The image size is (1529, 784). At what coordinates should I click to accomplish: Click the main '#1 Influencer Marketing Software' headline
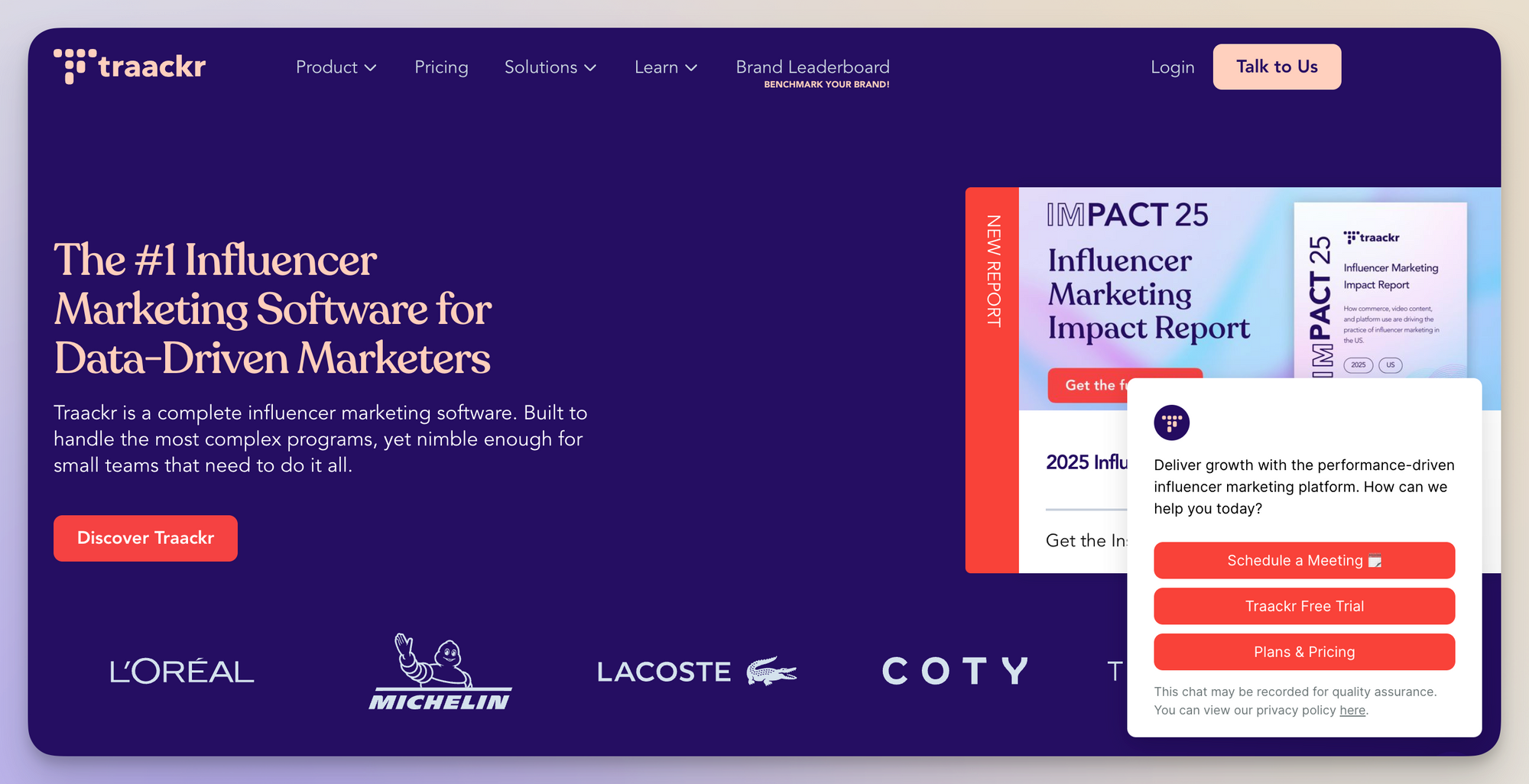click(x=272, y=309)
